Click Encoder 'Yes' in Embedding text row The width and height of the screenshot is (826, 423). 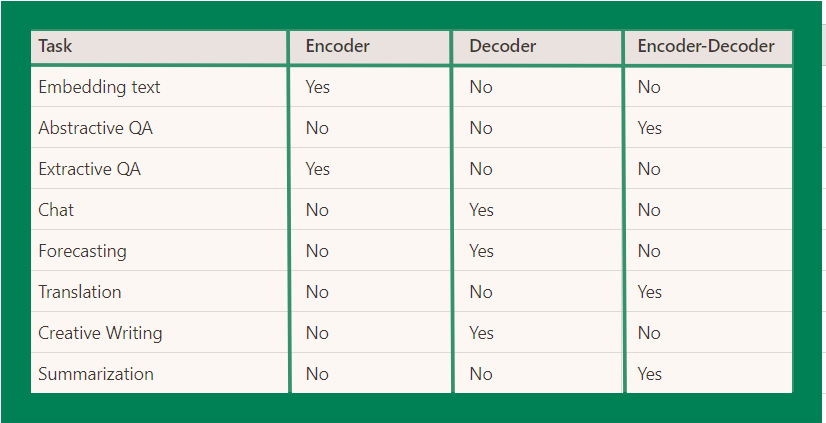pos(317,87)
